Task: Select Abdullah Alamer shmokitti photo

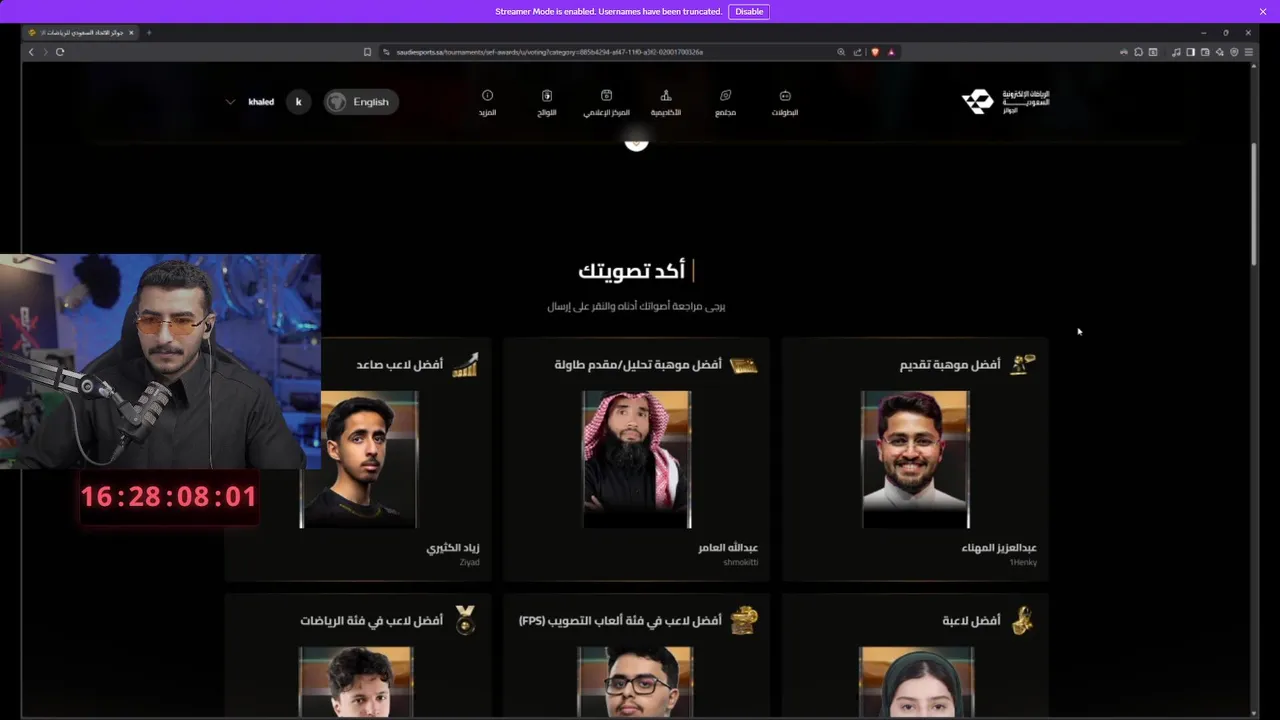Action: coord(637,459)
